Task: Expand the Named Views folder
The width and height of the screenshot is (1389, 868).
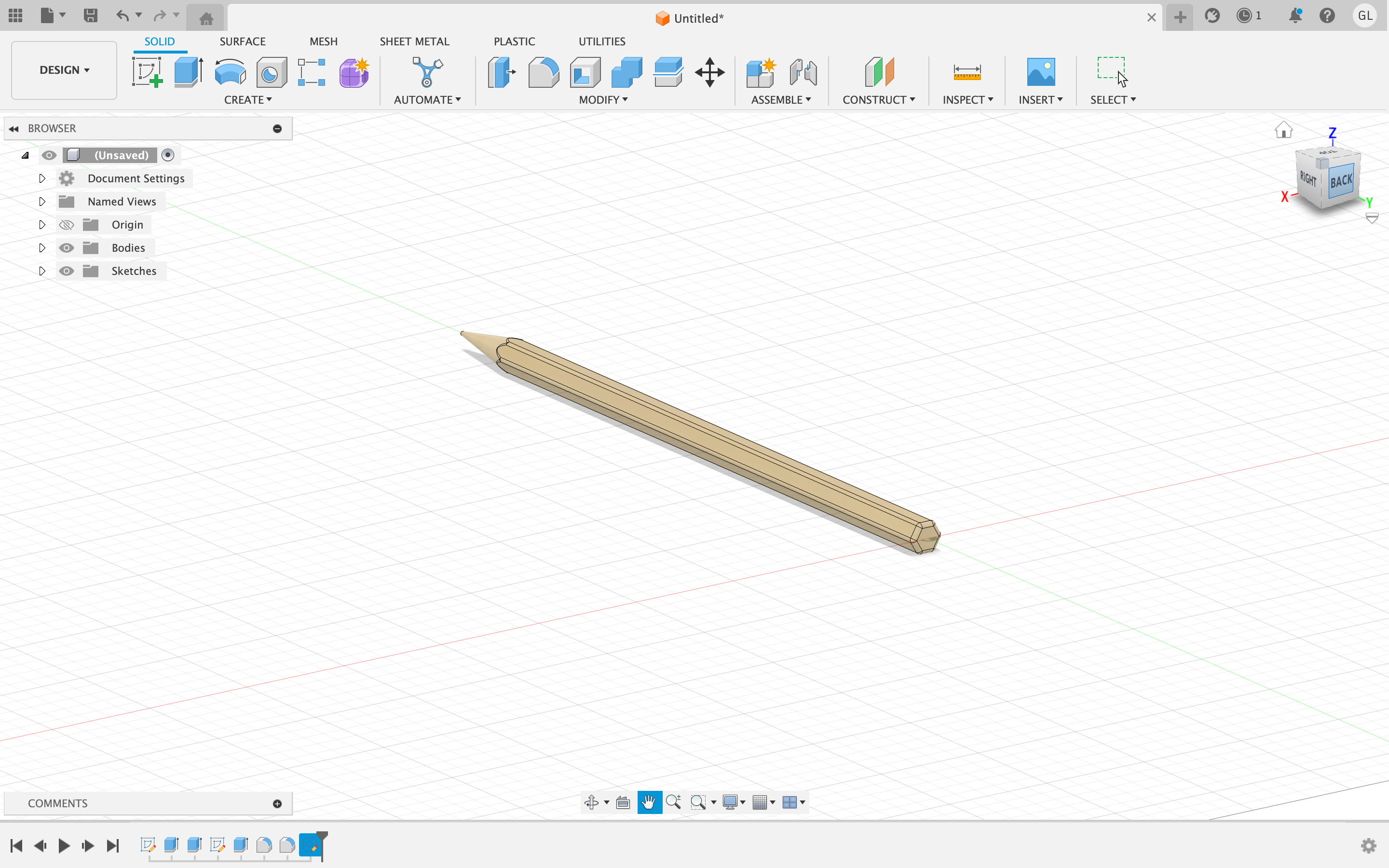Action: 42,202
